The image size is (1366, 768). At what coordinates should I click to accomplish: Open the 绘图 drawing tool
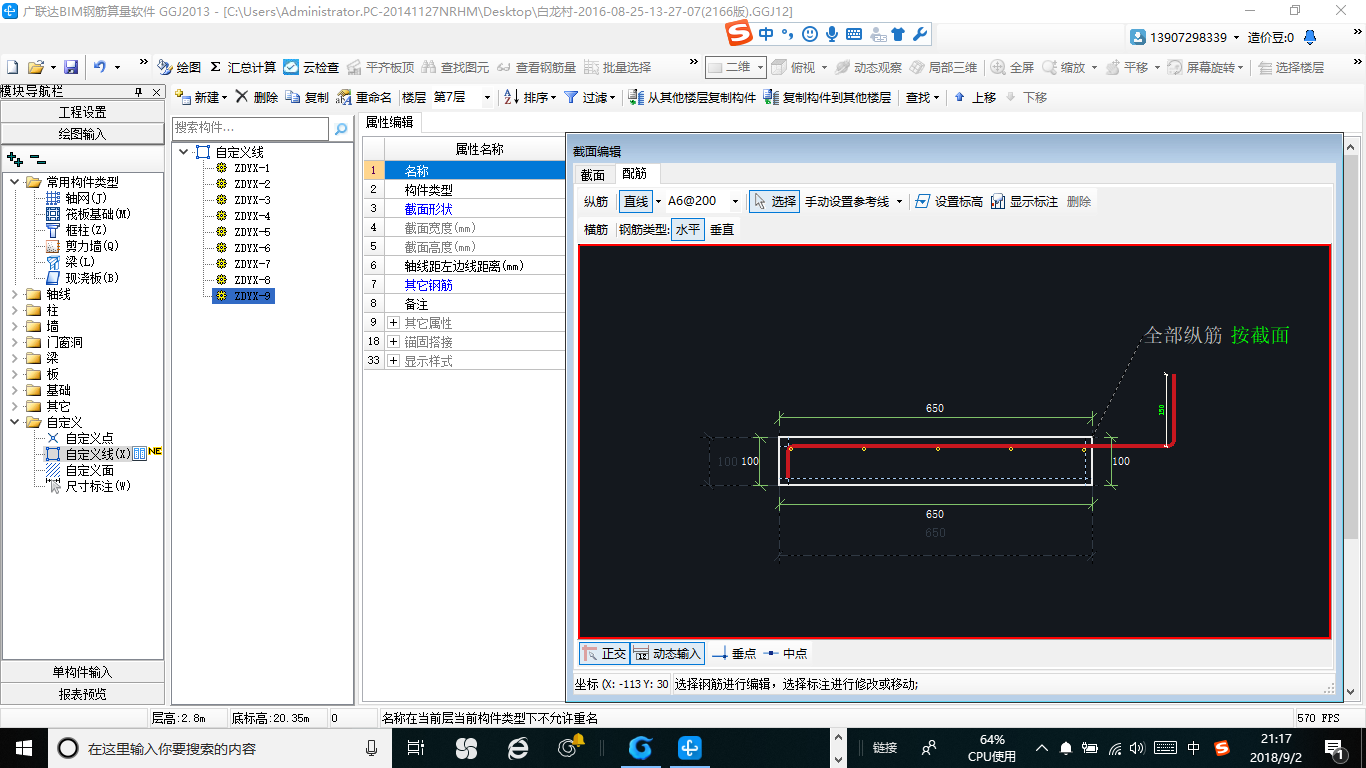coord(179,67)
